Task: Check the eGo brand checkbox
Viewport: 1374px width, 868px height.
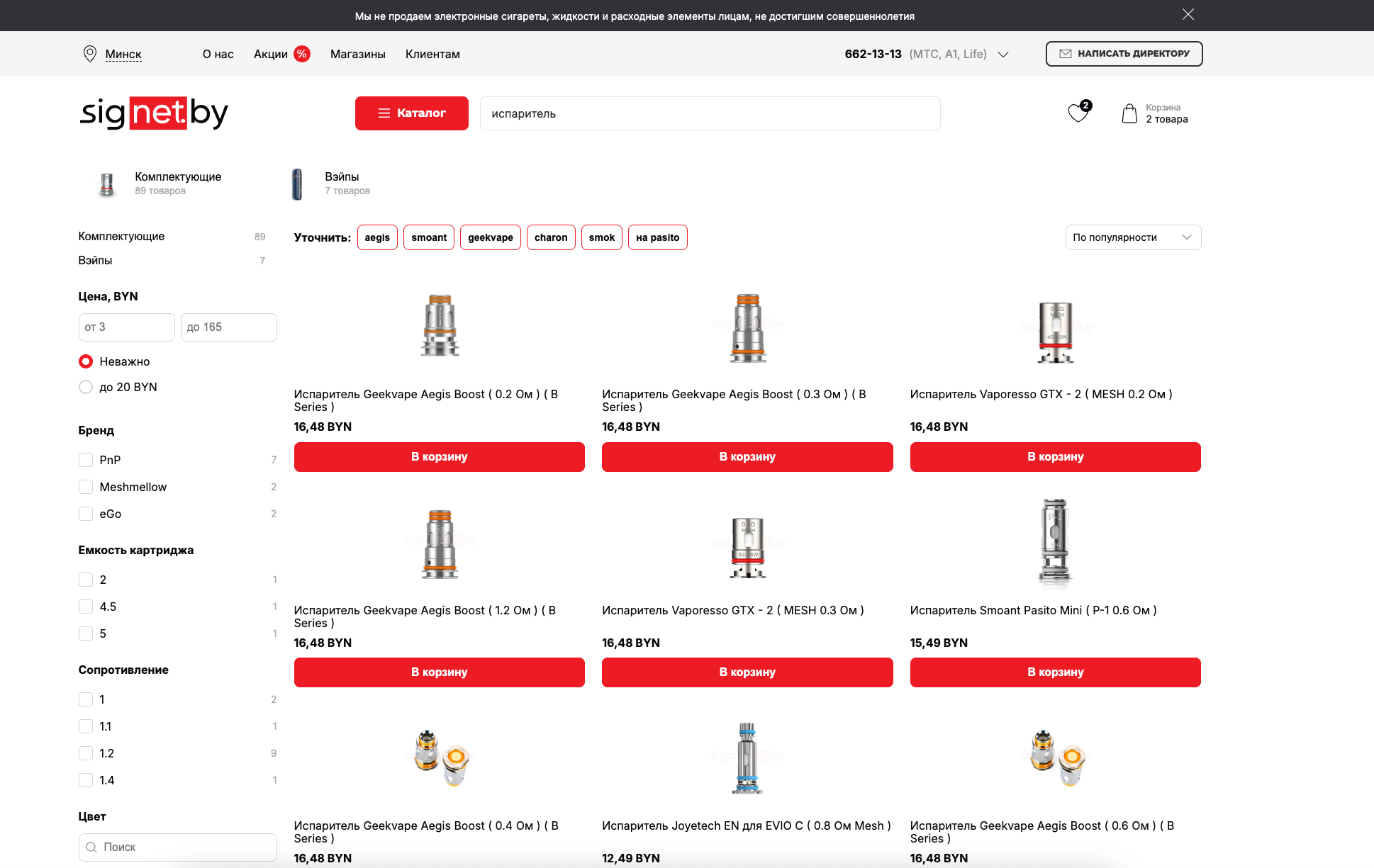Action: 86,514
